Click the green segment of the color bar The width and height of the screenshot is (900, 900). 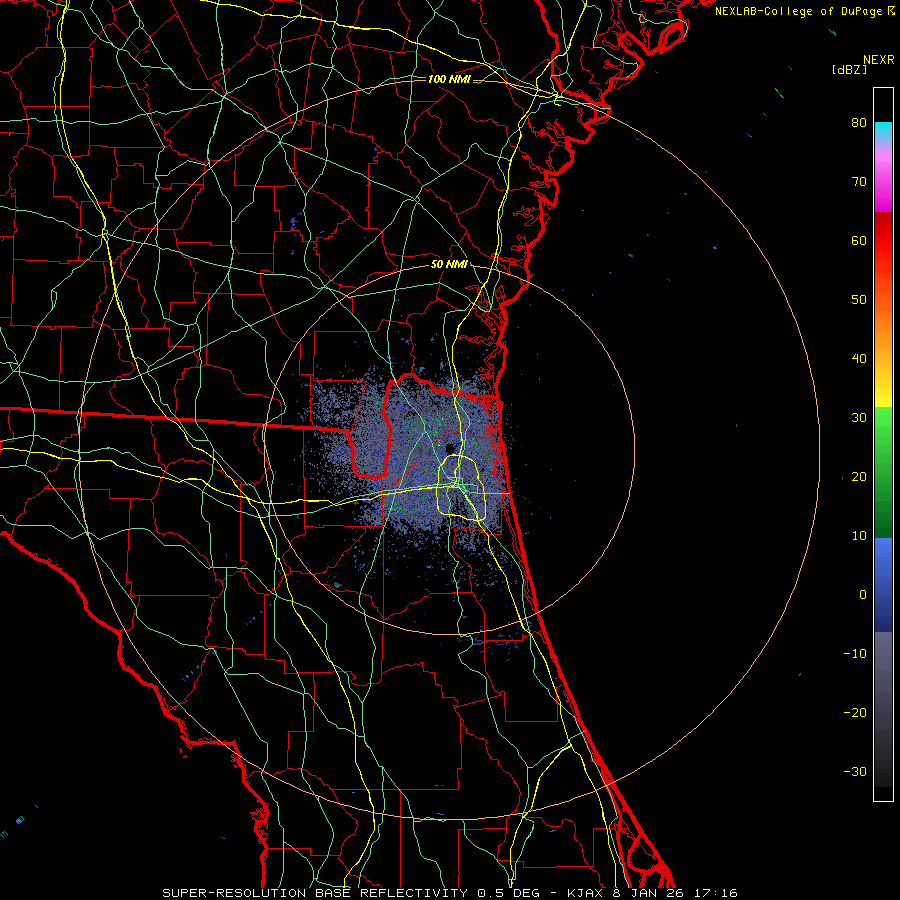[883, 472]
